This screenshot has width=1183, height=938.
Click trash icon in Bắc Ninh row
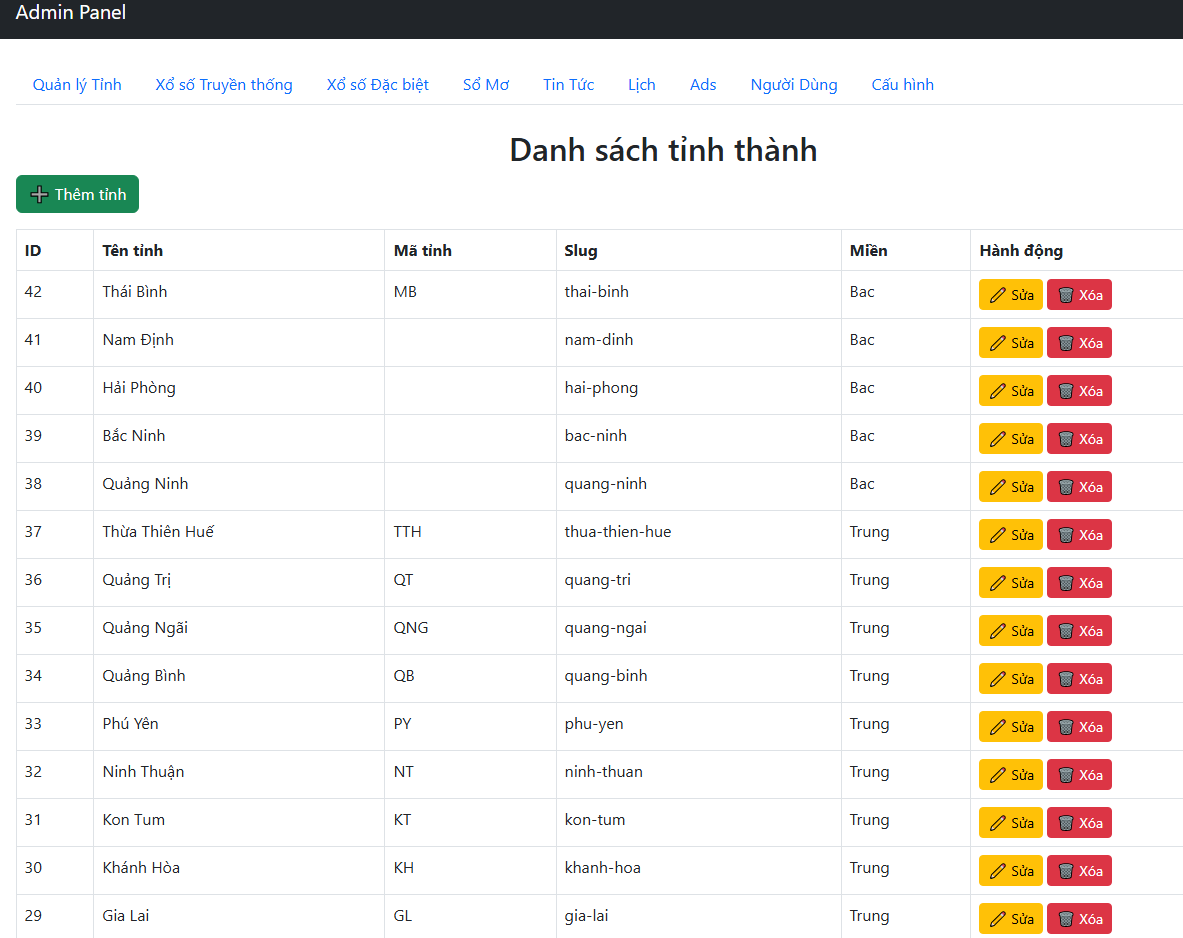pyautogui.click(x=1066, y=439)
